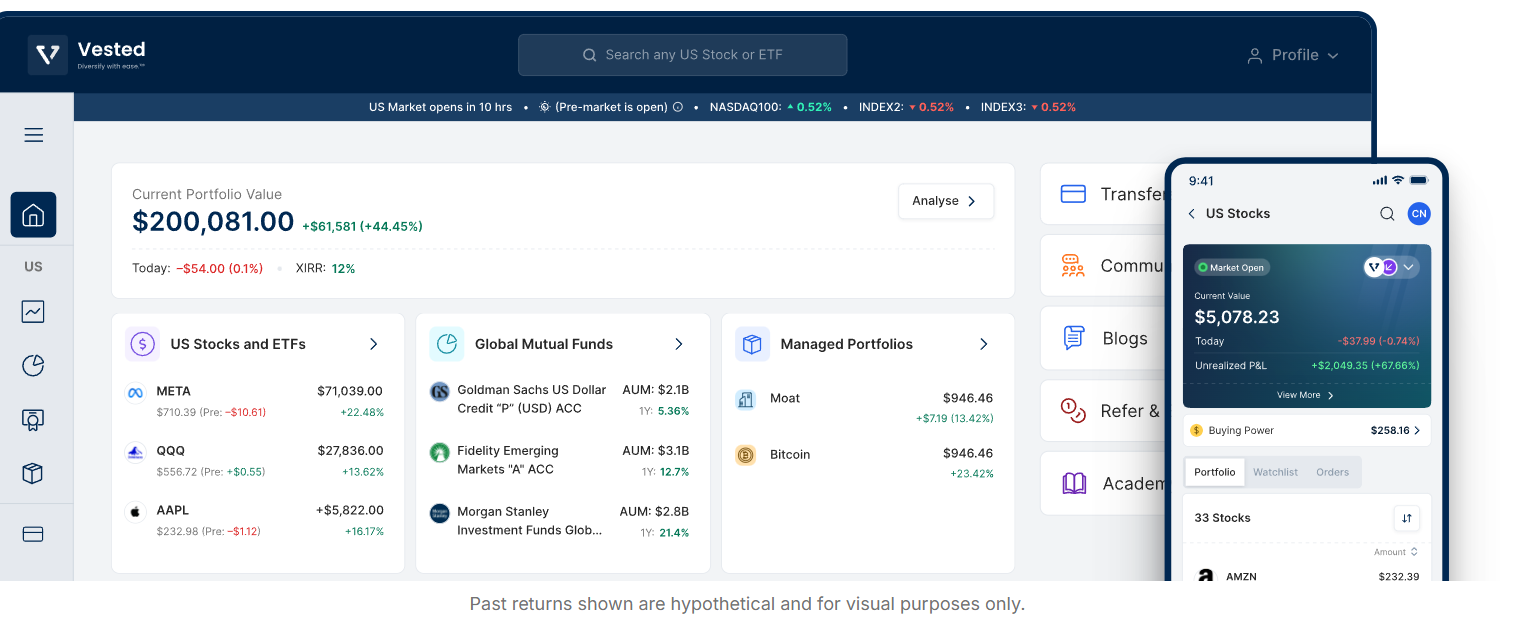Open the Profile dropdown
Viewport: 1522px width, 618px height.
(1292, 56)
